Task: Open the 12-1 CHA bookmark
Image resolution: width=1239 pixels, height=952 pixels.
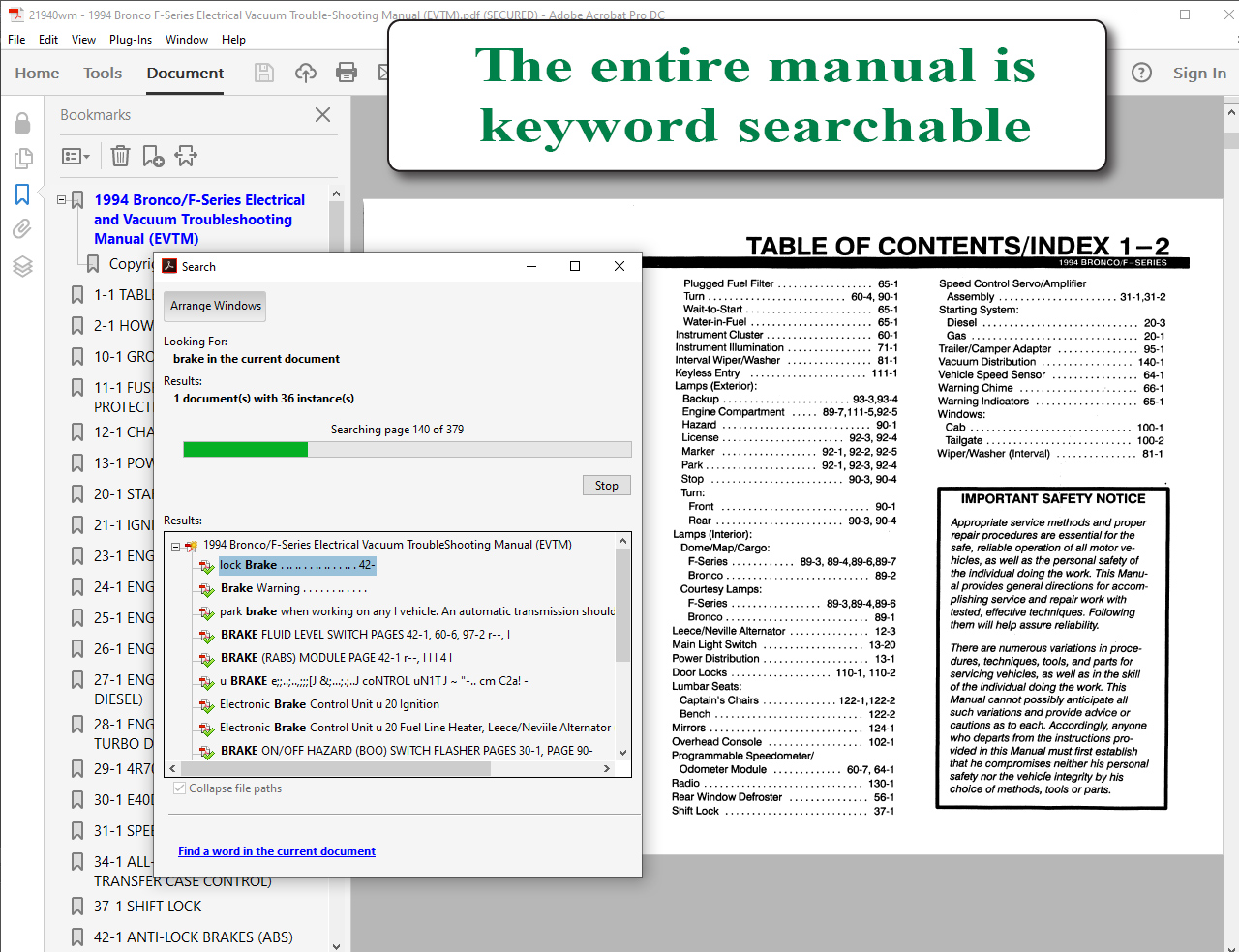Action: (x=123, y=432)
